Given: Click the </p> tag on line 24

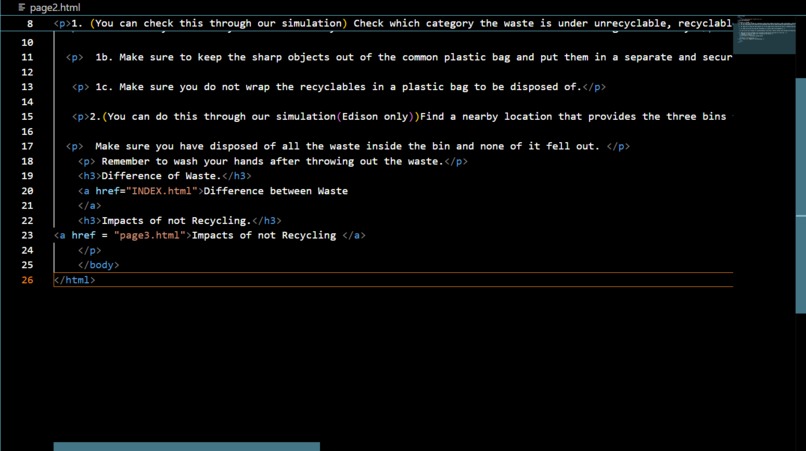Looking at the screenshot, I should [90, 250].
